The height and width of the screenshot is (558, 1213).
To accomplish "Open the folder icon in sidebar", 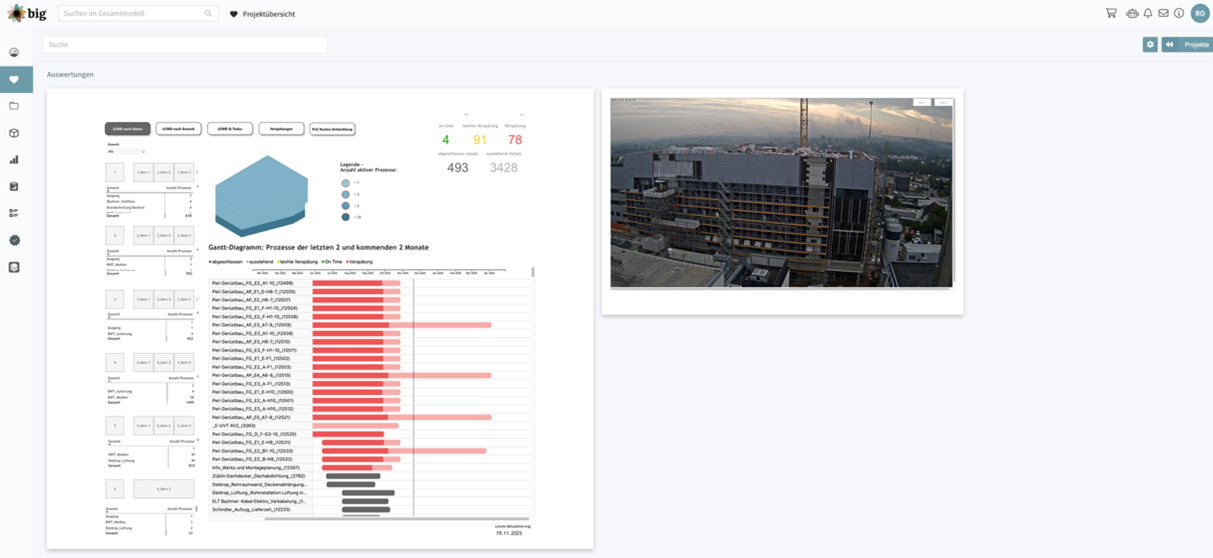I will point(14,106).
